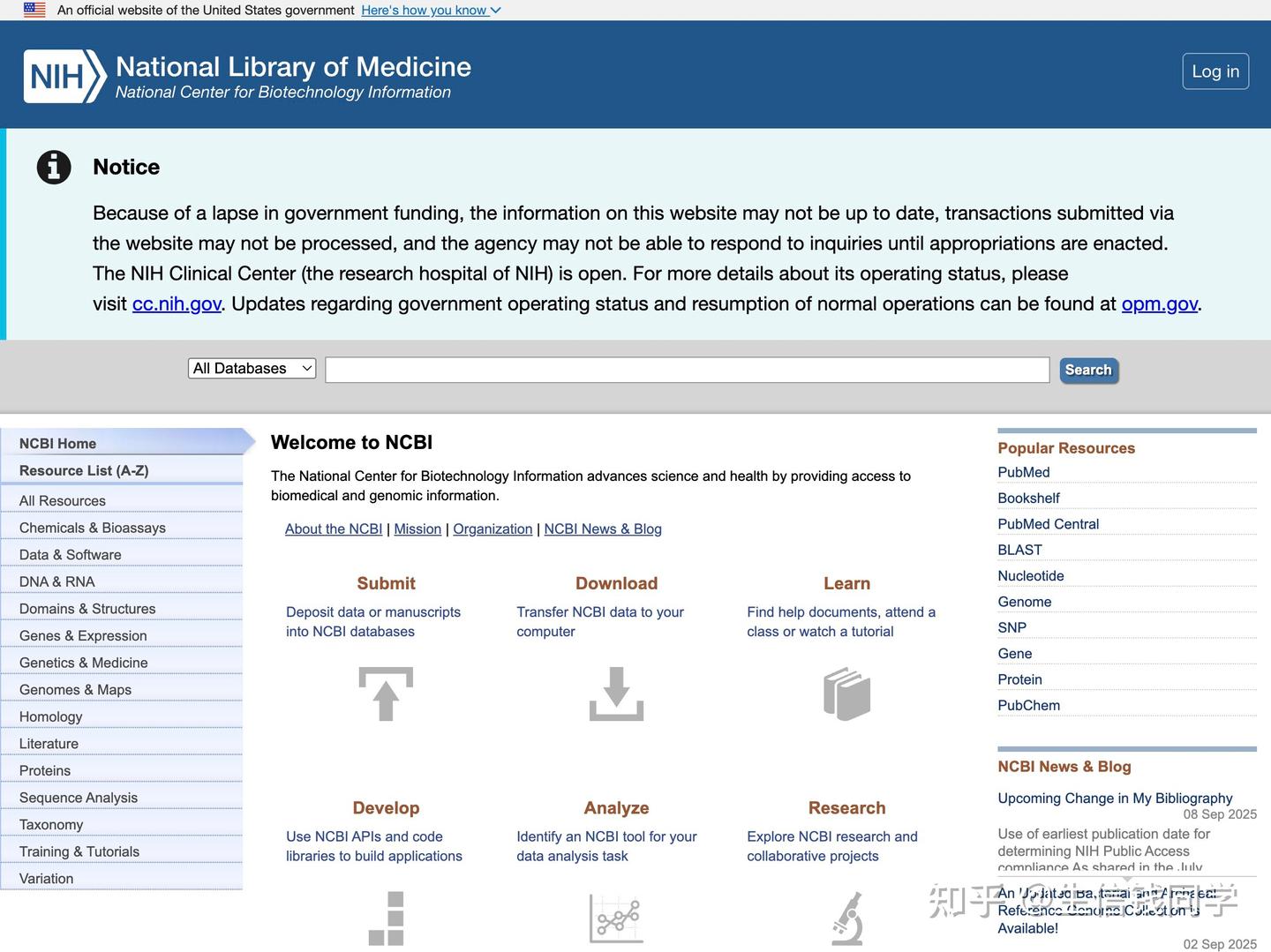Click the US flag icon
Image resolution: width=1271 pixels, height=952 pixels.
[34, 10]
